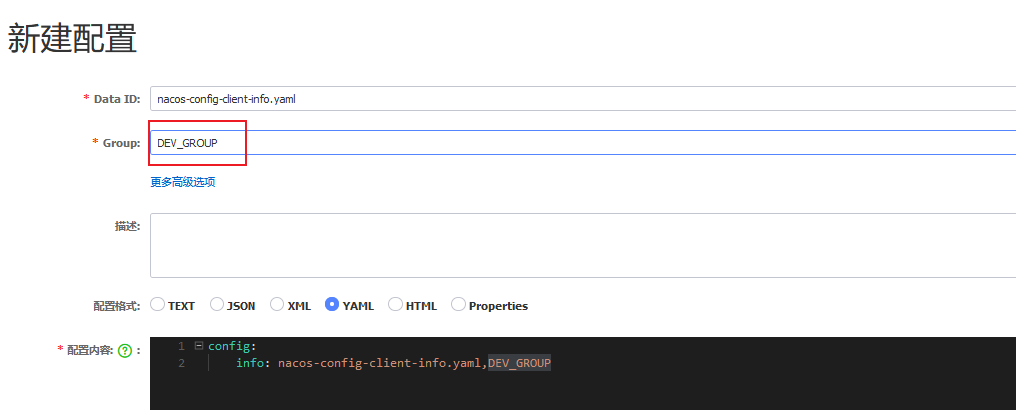Collapse the config block fold marker
Image resolution: width=1016 pixels, height=410 pixels.
point(199,346)
